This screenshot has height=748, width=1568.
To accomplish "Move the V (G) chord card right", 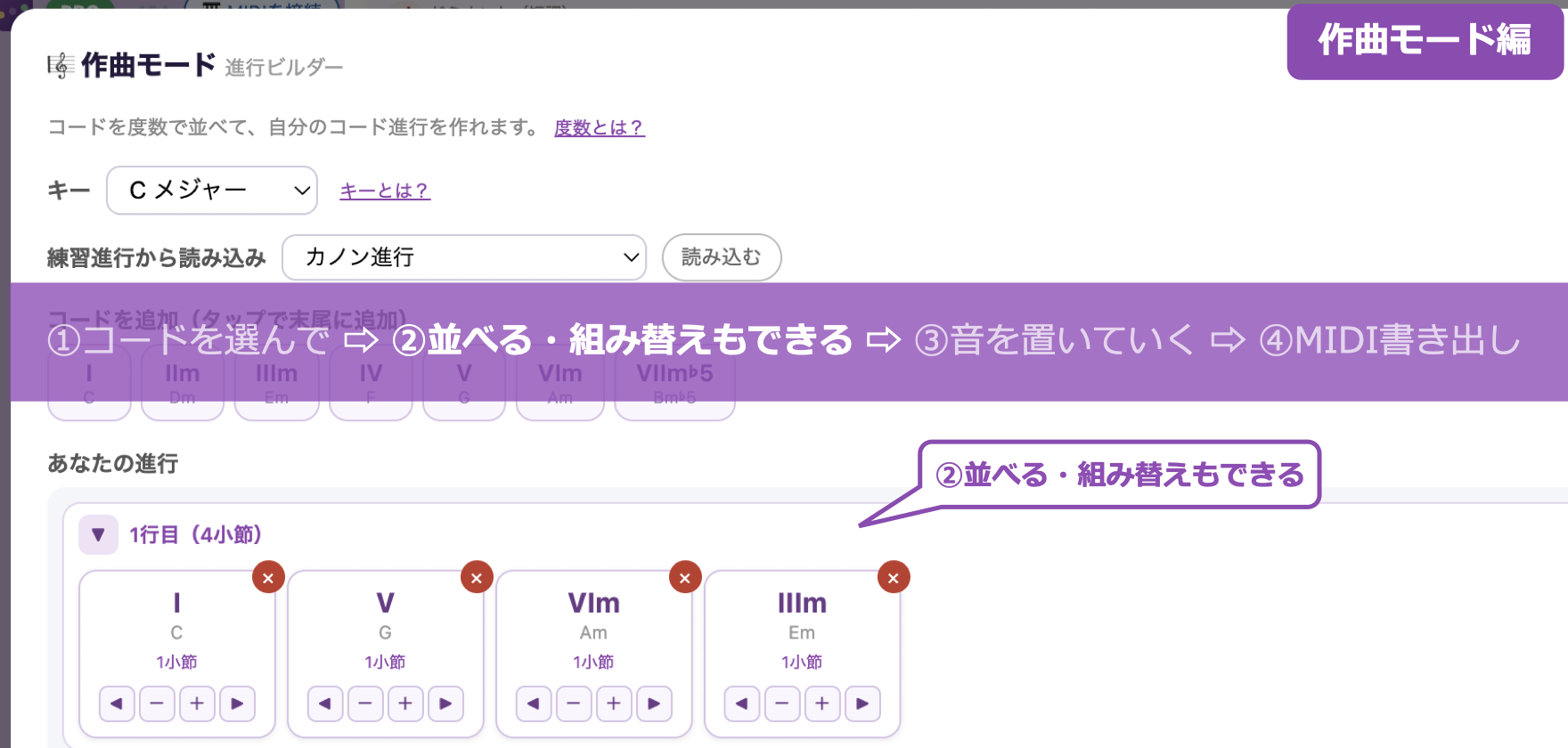I will (445, 703).
